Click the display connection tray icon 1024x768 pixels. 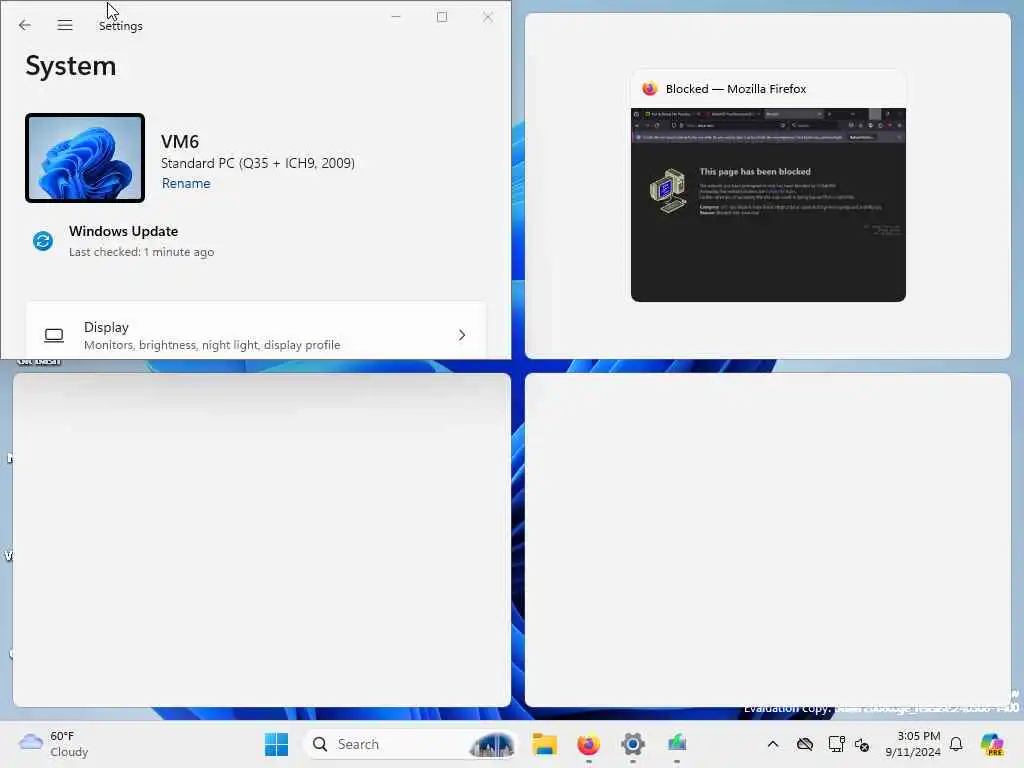click(837, 744)
